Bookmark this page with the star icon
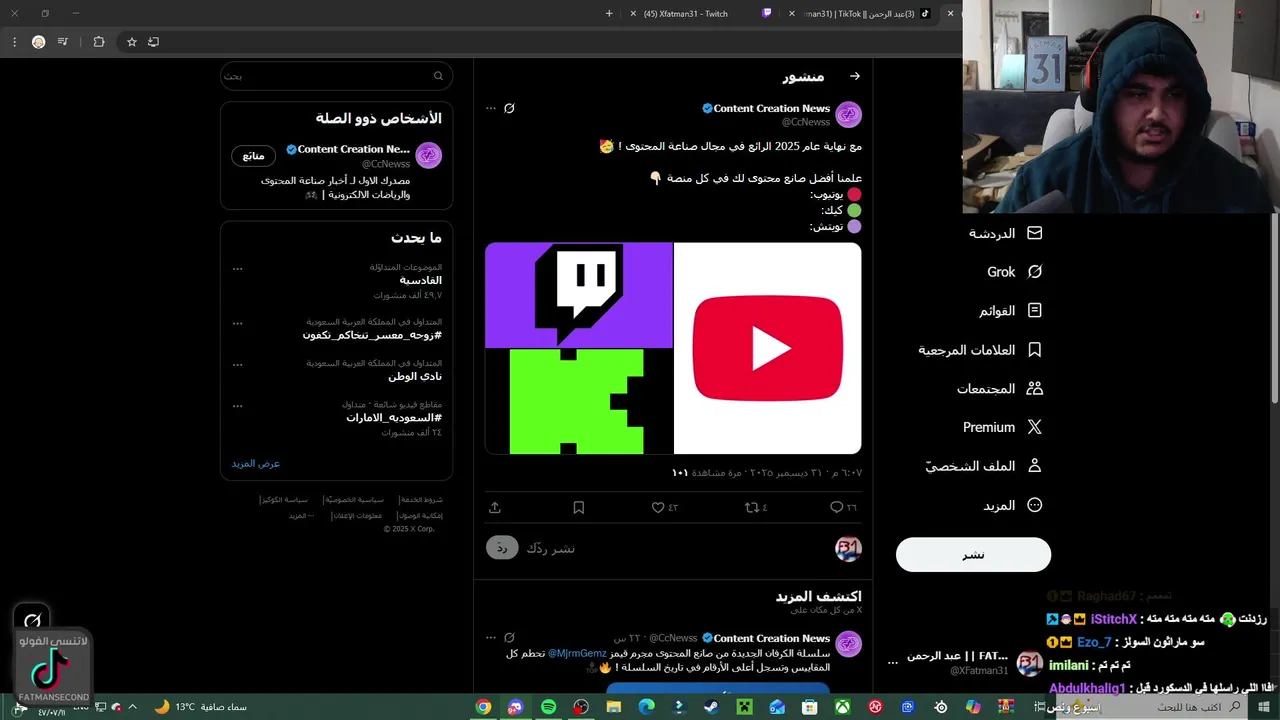The image size is (1280, 720). pos(131,42)
